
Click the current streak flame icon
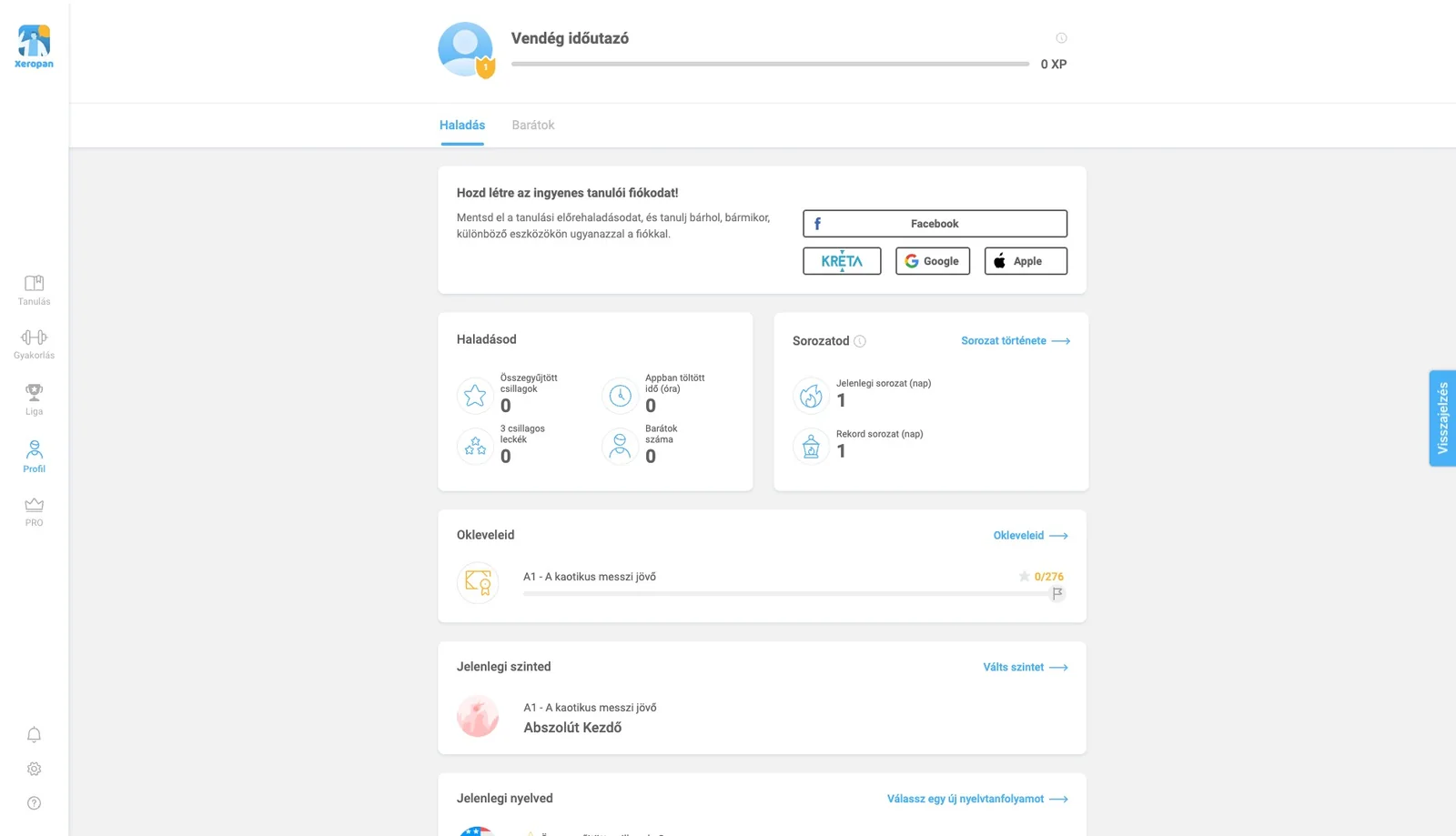tap(811, 396)
